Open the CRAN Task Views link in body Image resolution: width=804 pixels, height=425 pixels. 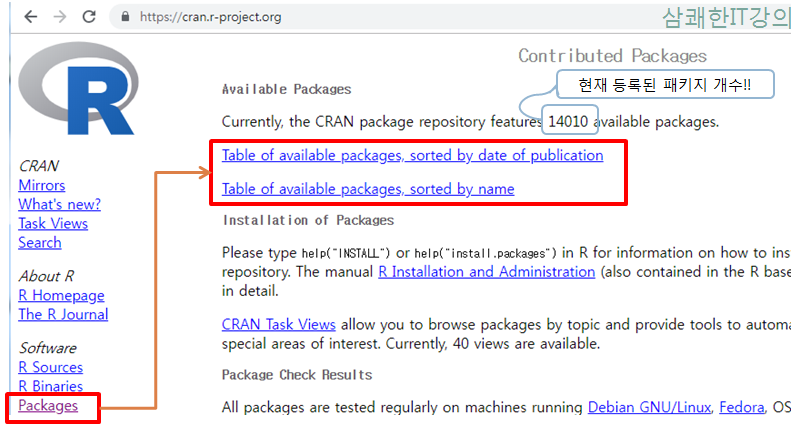pos(278,325)
